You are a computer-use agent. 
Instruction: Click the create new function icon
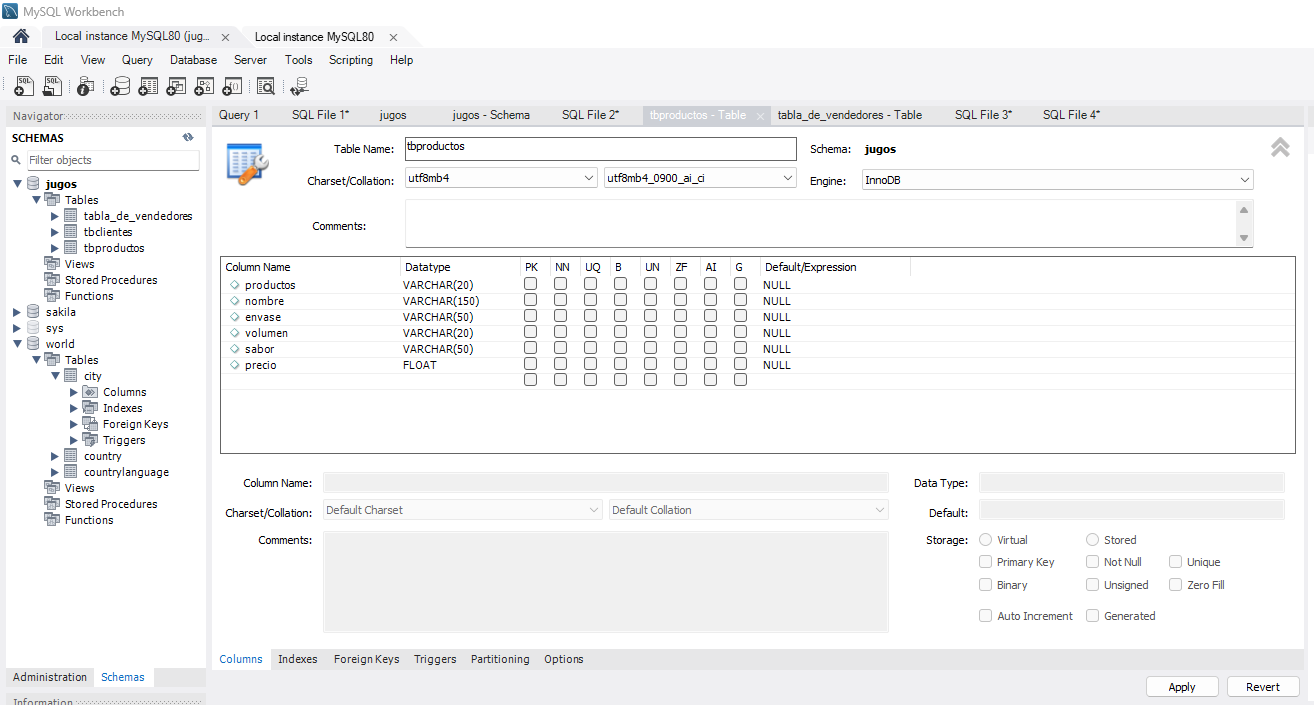pyautogui.click(x=232, y=86)
